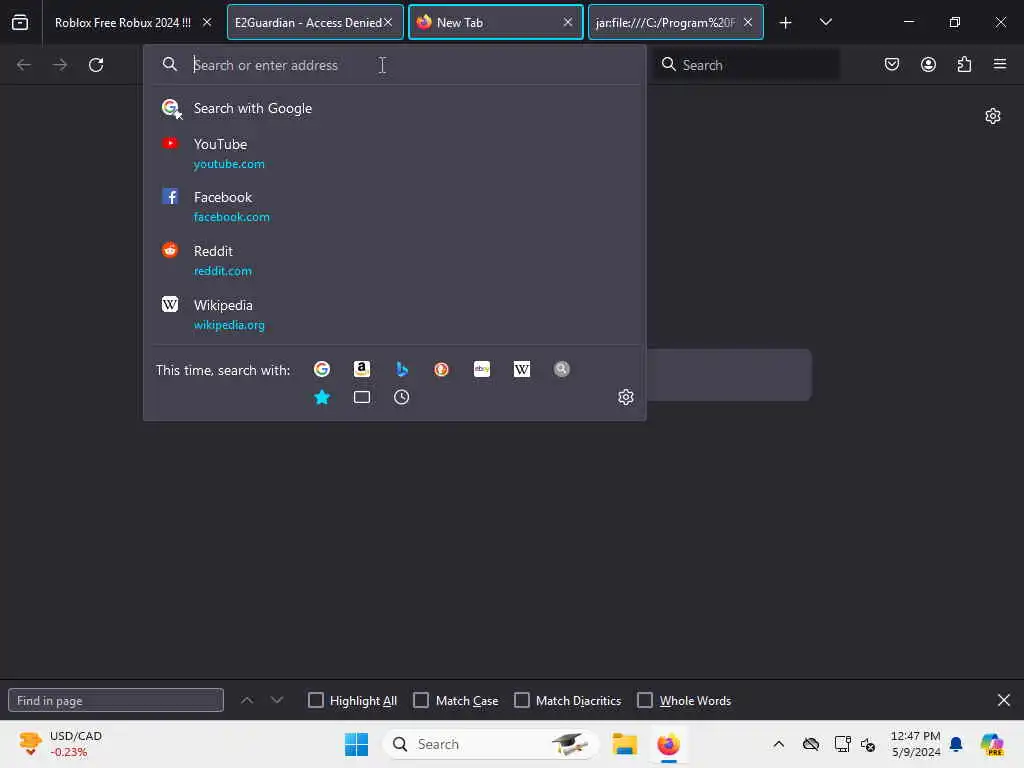Open File Explorer from taskbar
The image size is (1024, 768).
(624, 744)
